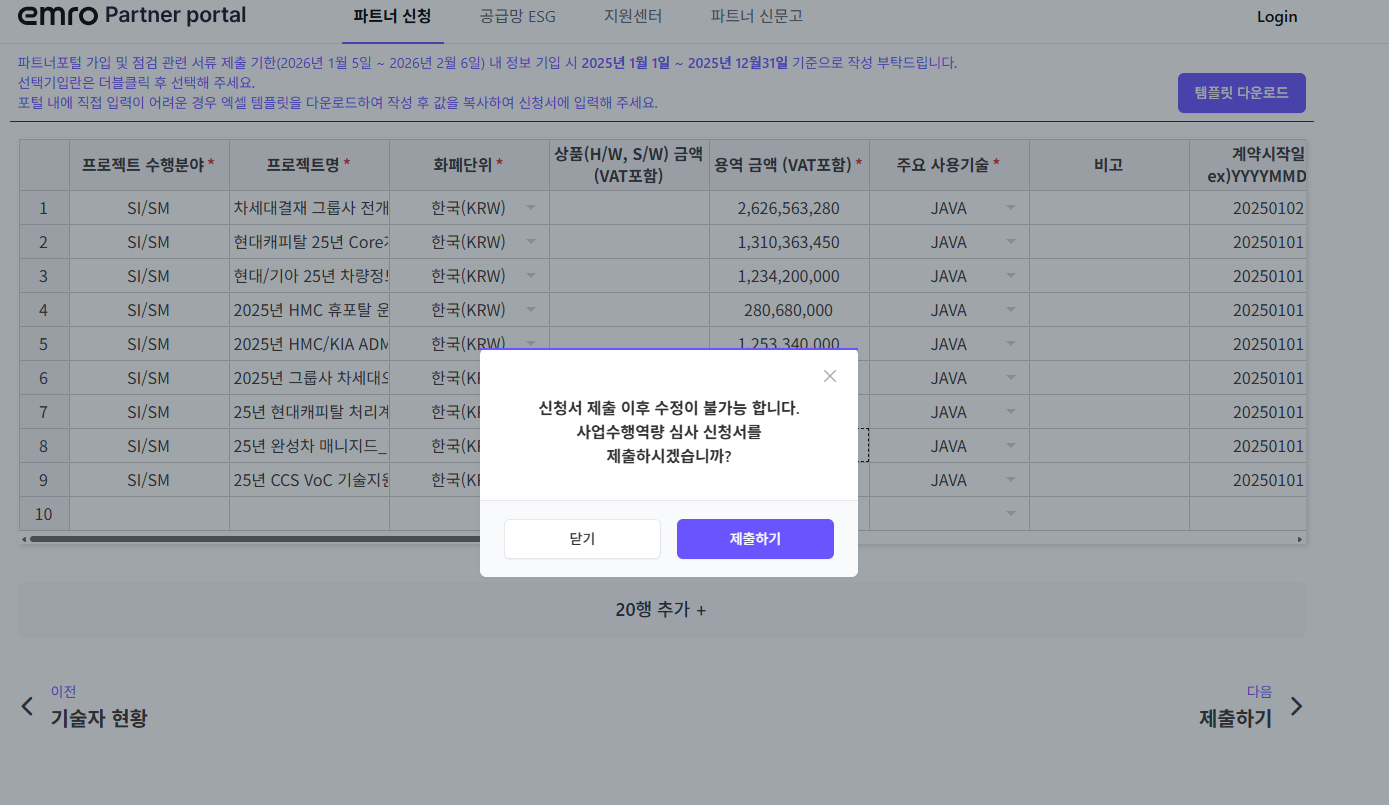Open the empty technology dropdown in row 10
This screenshot has width=1389, height=805.
tap(1009, 513)
